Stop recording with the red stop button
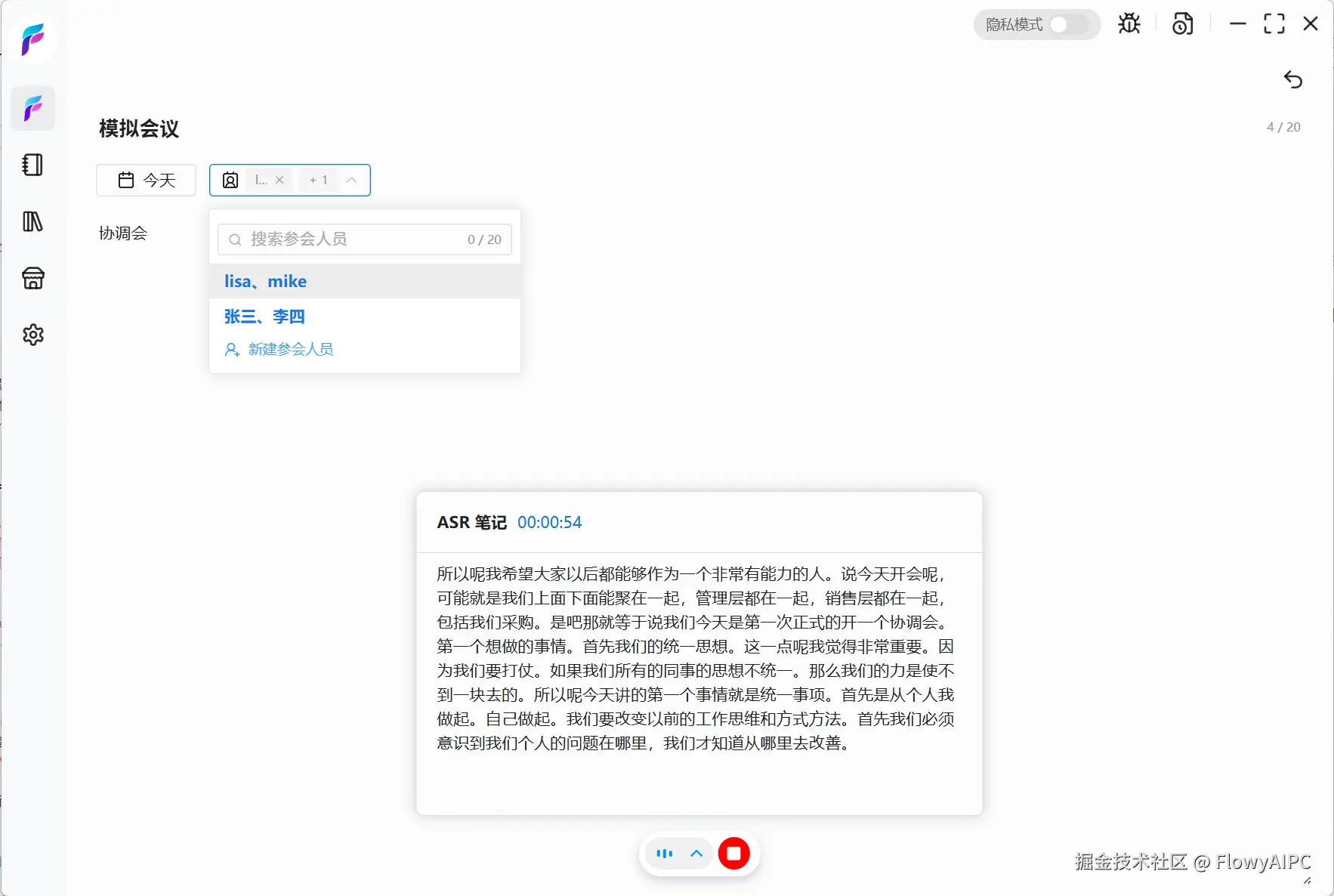Viewport: 1334px width, 896px height. pos(733,853)
